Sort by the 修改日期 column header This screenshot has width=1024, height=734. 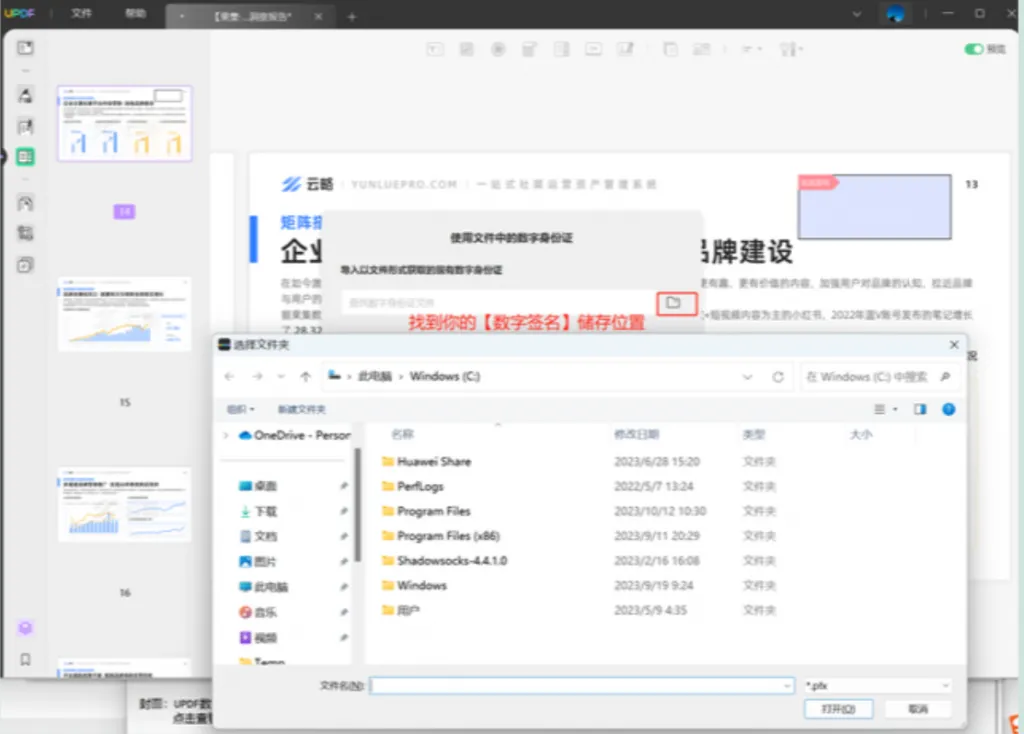tap(636, 434)
